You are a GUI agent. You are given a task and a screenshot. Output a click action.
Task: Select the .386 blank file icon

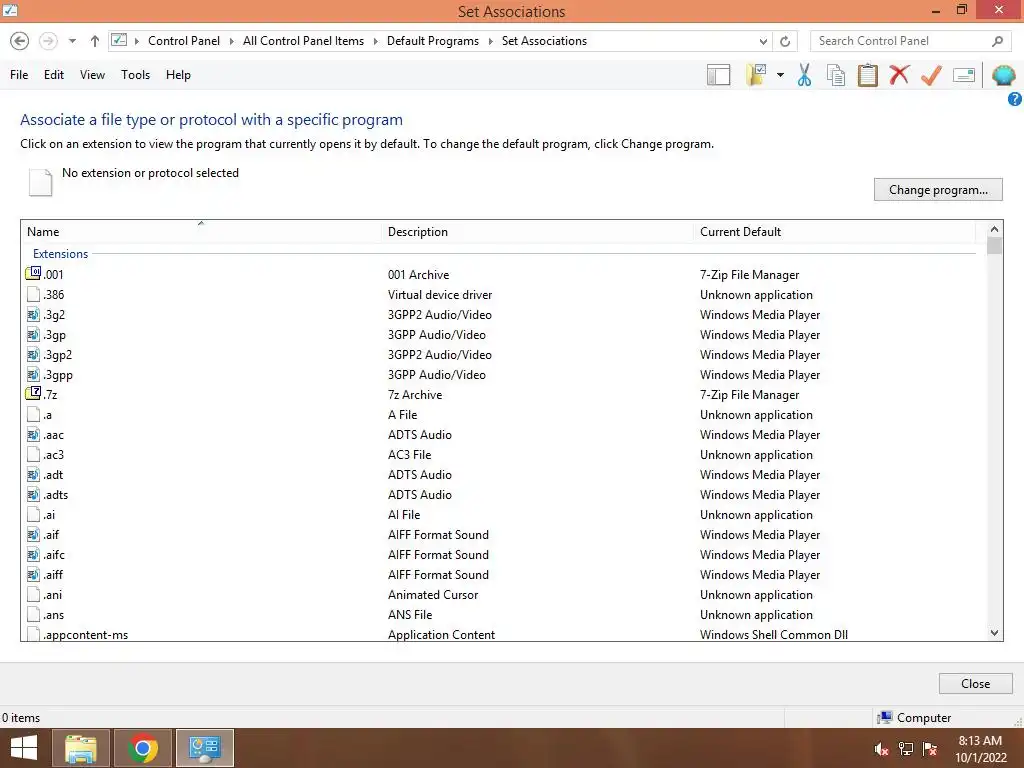pos(33,295)
